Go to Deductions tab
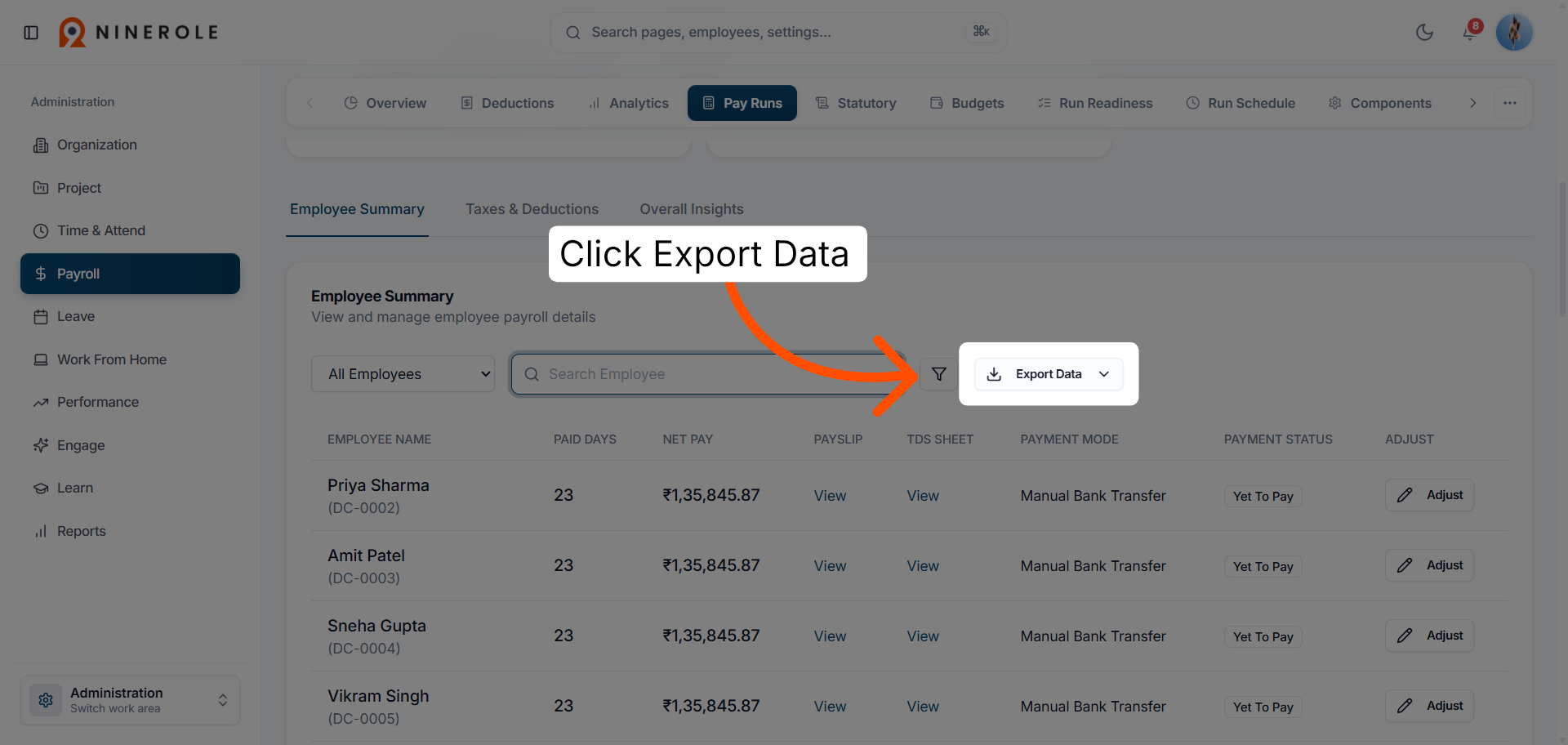The width and height of the screenshot is (1568, 745). (x=507, y=103)
